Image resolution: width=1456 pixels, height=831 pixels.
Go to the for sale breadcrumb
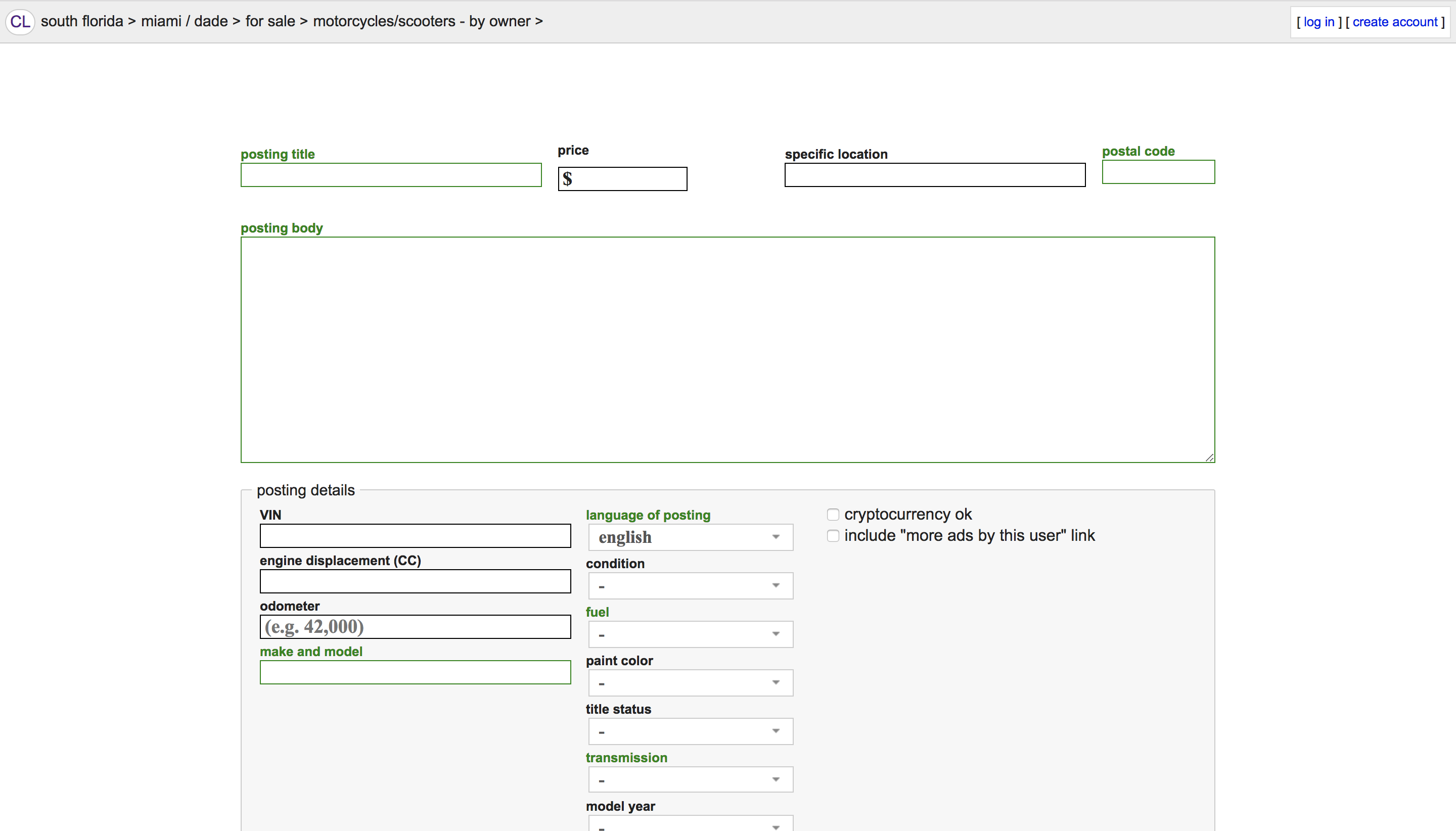click(270, 21)
